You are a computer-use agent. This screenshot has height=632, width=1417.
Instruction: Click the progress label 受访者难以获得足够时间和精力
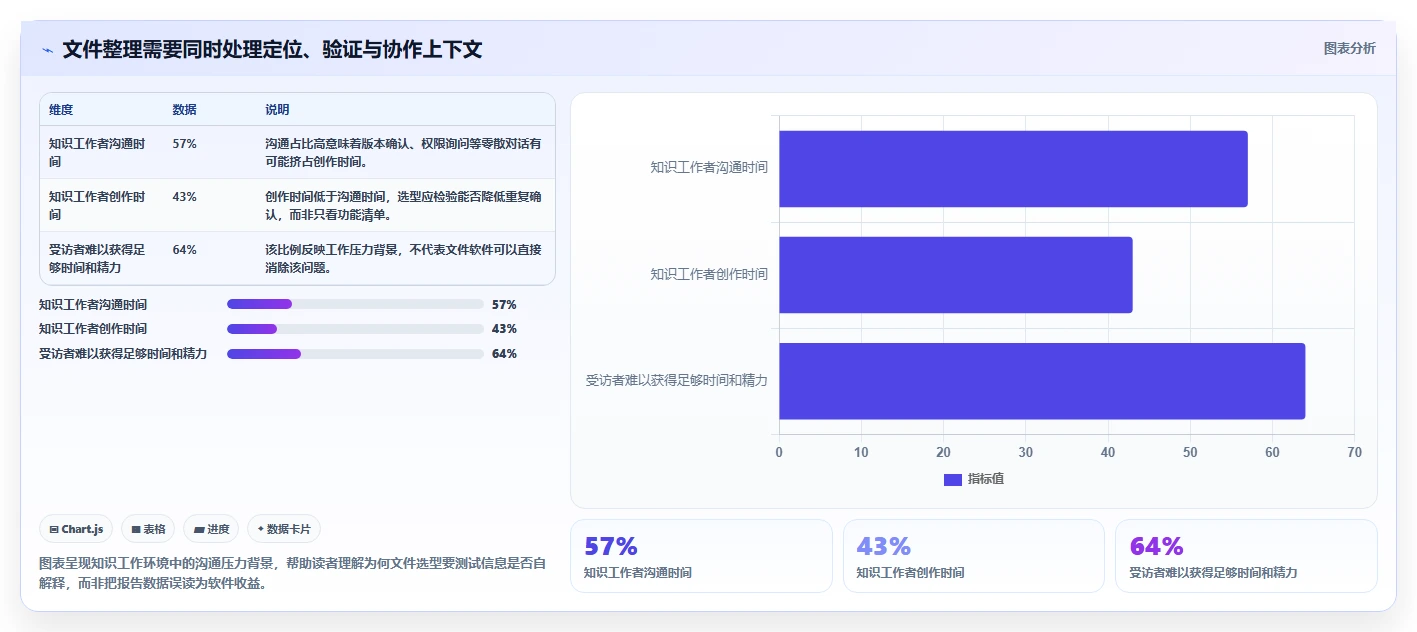(x=123, y=354)
